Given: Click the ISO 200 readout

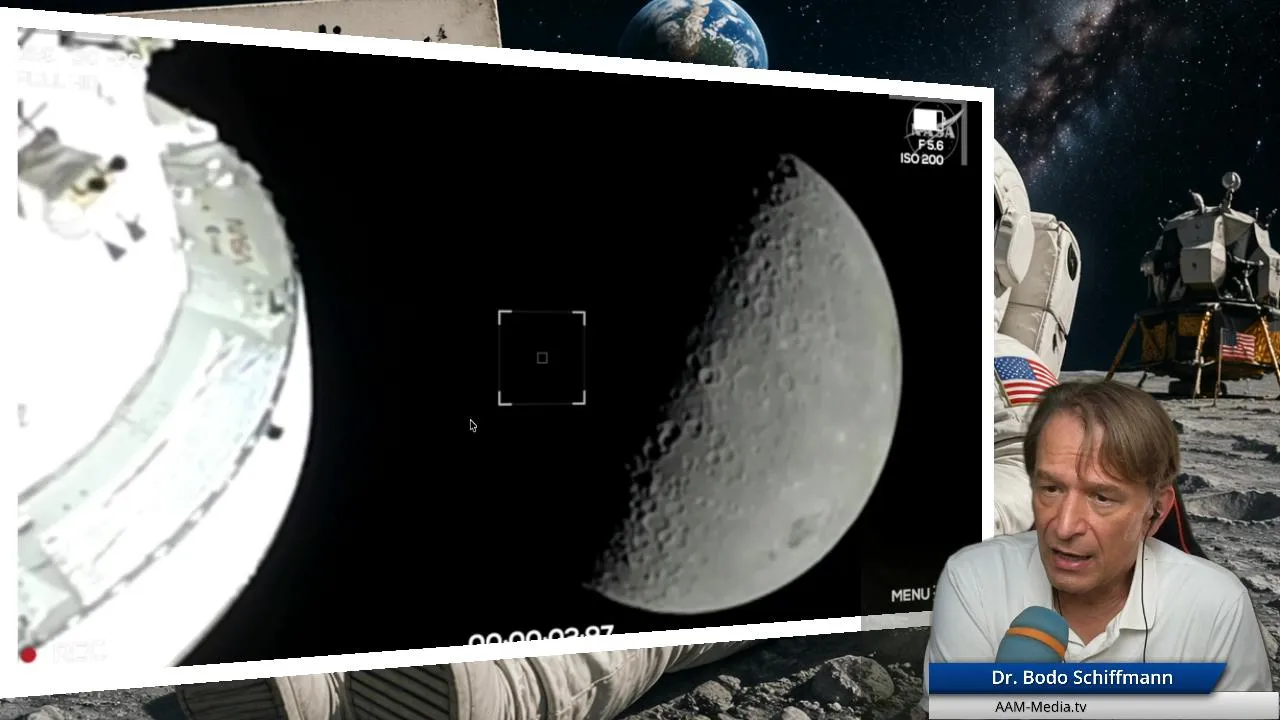Looking at the screenshot, I should click(x=921, y=159).
